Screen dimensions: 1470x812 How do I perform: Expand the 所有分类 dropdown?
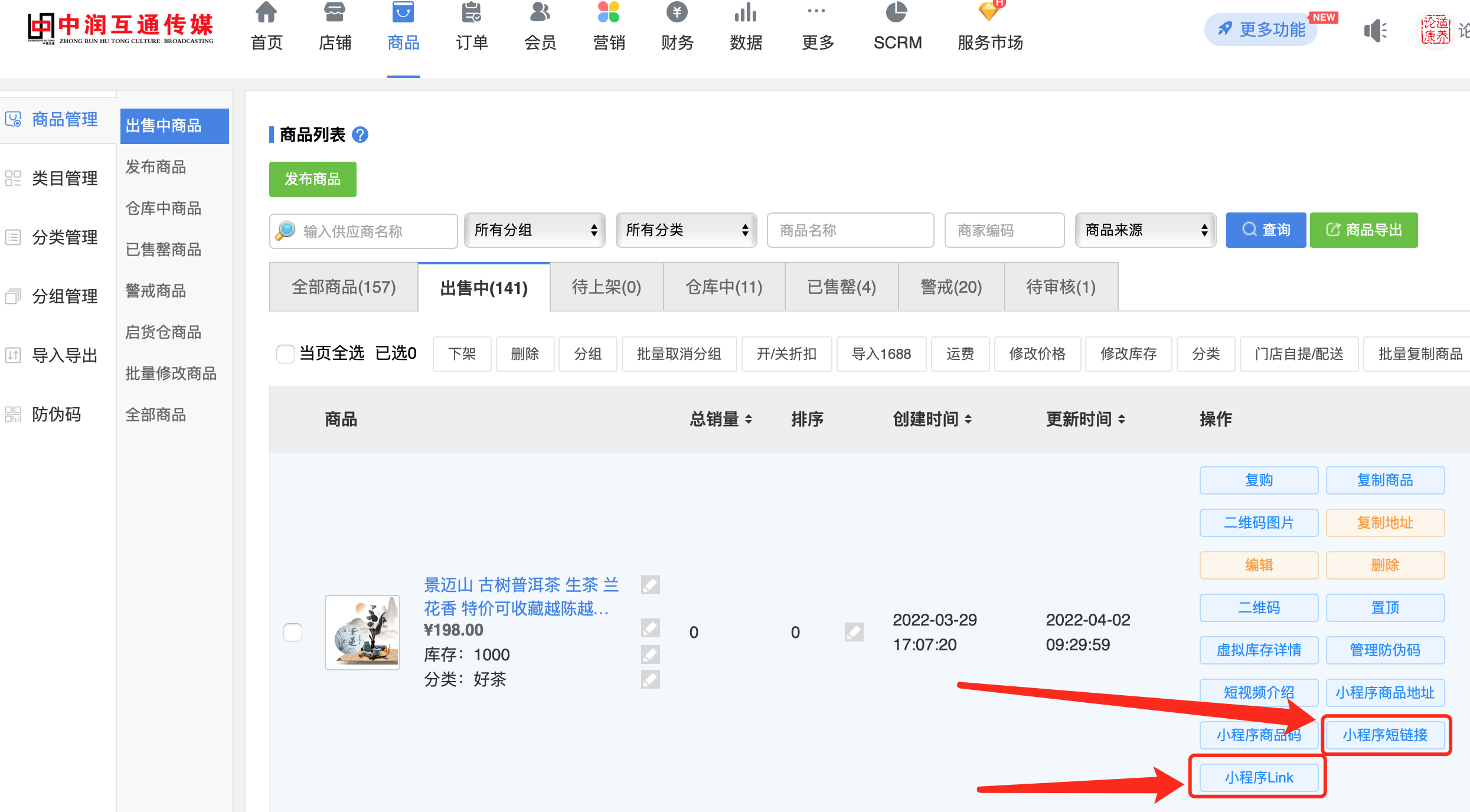(x=686, y=230)
